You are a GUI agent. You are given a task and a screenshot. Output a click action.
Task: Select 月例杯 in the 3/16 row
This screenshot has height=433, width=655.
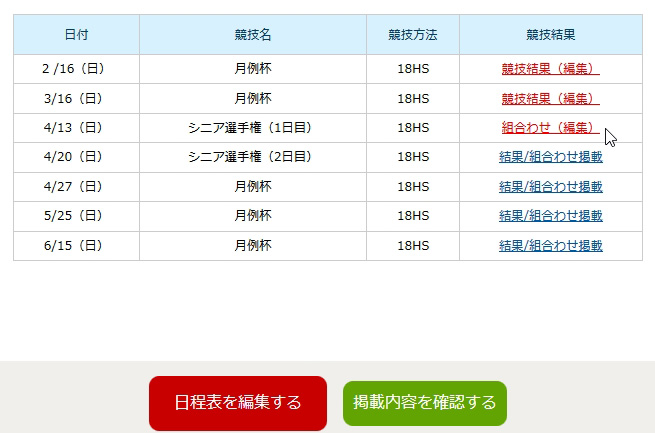click(253, 99)
